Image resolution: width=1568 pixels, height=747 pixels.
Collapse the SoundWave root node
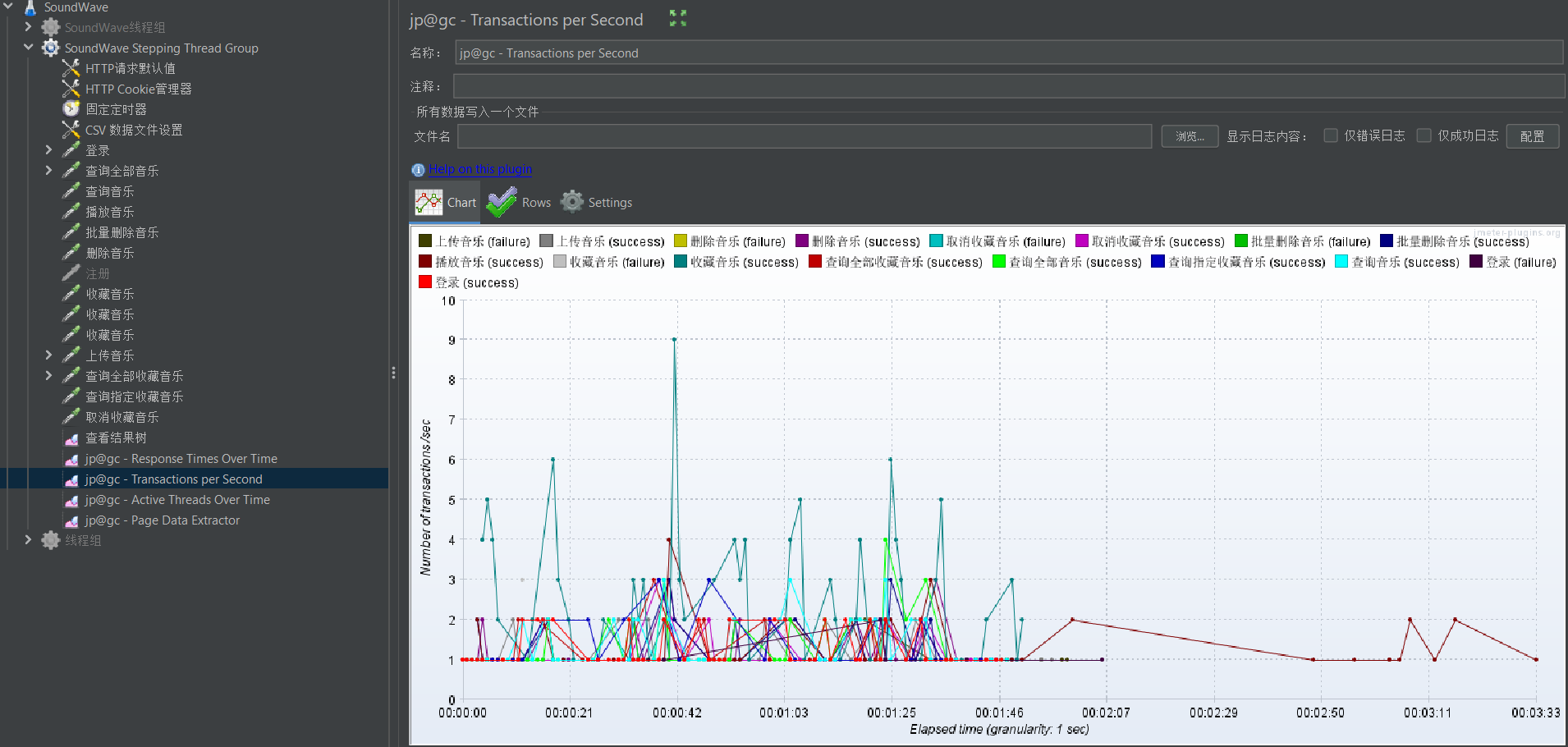point(8,7)
